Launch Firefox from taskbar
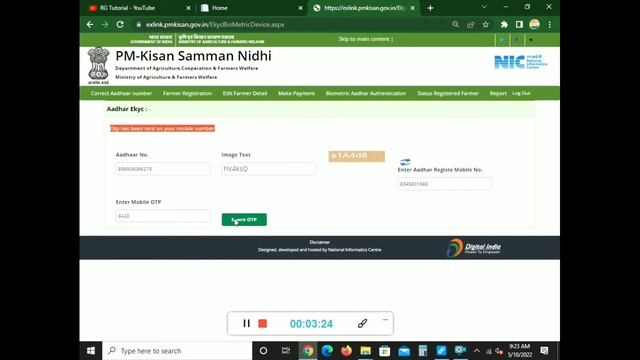Viewport: 640px width, 360px height. 346,351
